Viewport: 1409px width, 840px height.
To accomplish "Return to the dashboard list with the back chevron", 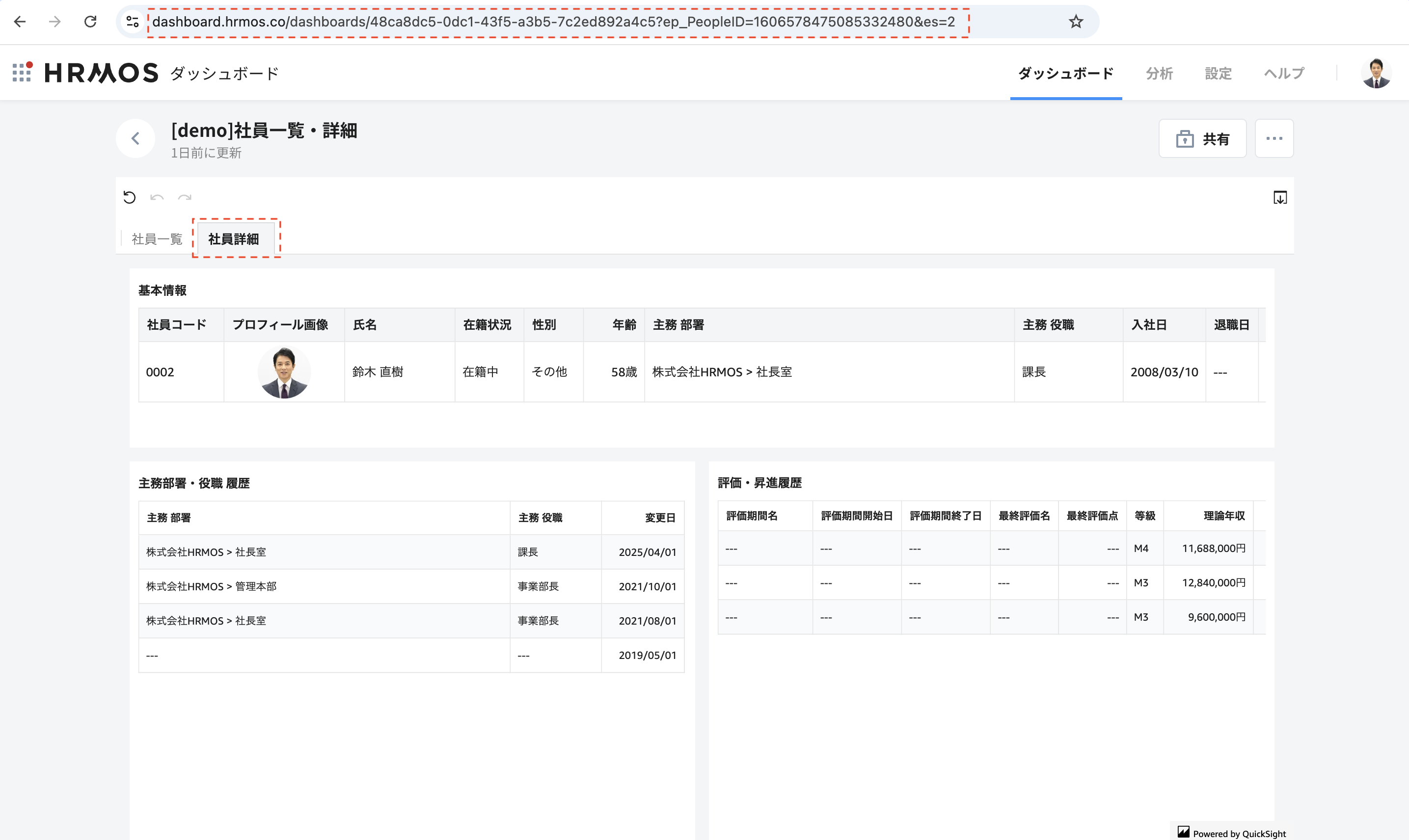I will coord(135,138).
